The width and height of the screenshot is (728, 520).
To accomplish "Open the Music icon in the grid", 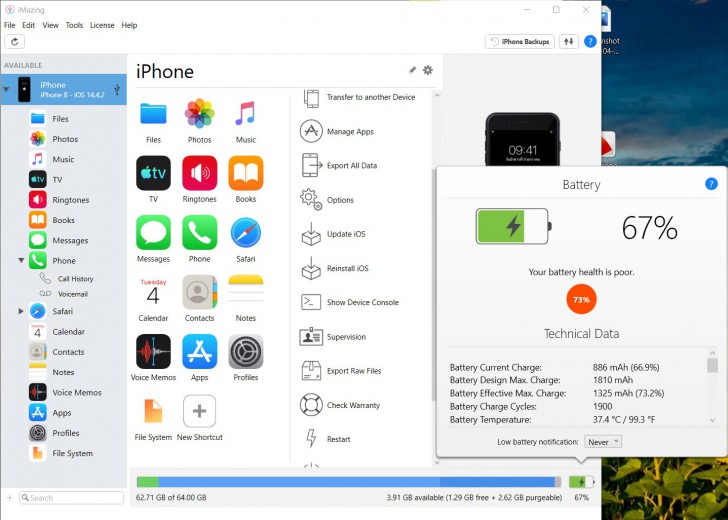I will pos(246,114).
